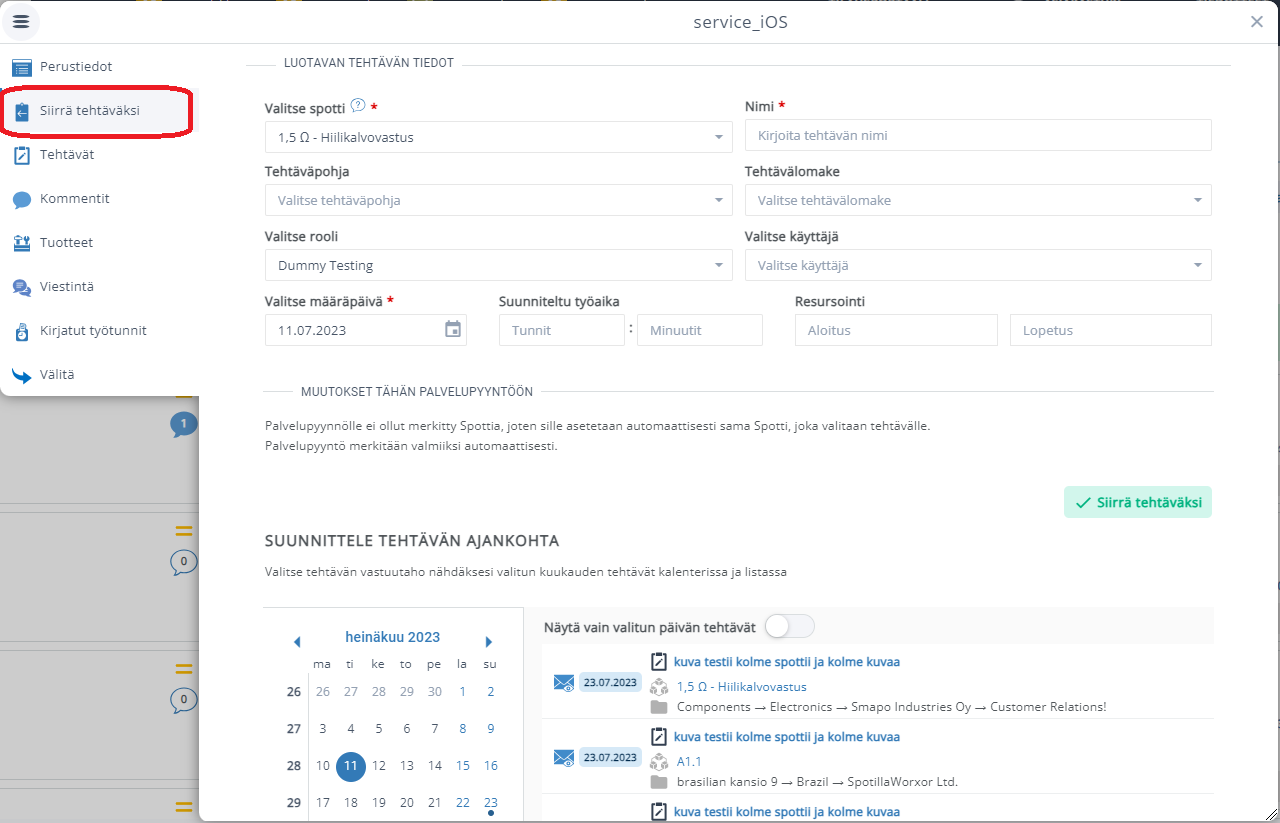The width and height of the screenshot is (1280, 823).
Task: Click date badge 23.07.2023 of A1.1 task
Action: pyautogui.click(x=610, y=758)
